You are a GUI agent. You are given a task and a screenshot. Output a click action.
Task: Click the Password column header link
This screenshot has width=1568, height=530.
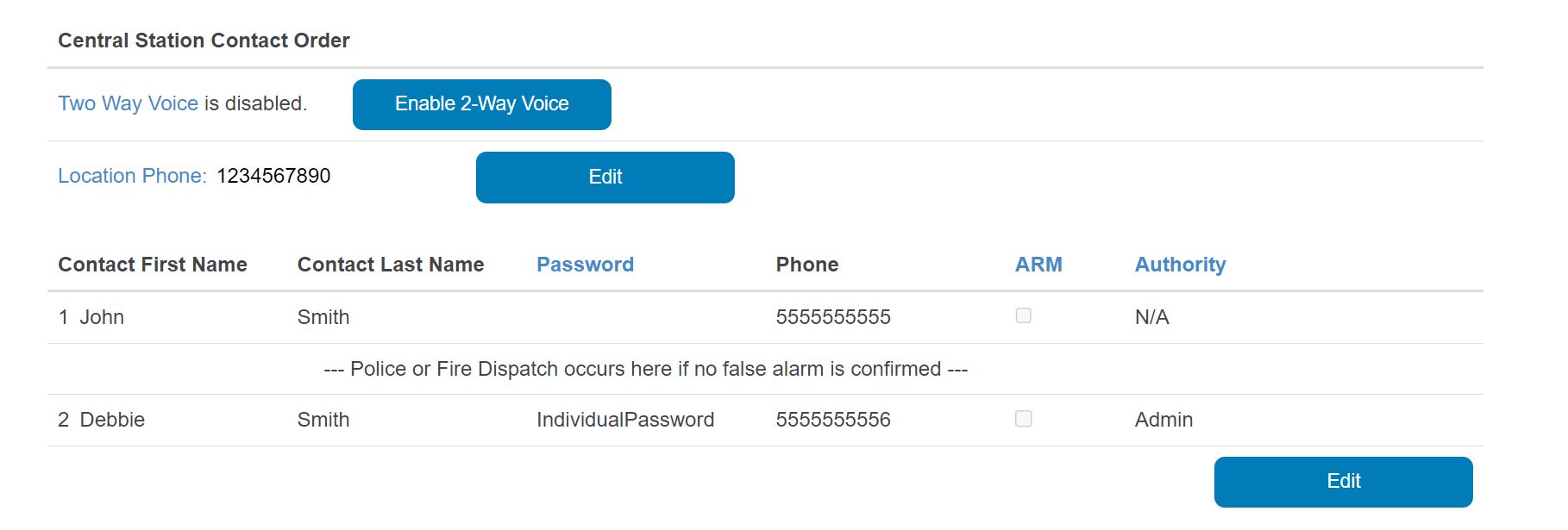click(585, 265)
